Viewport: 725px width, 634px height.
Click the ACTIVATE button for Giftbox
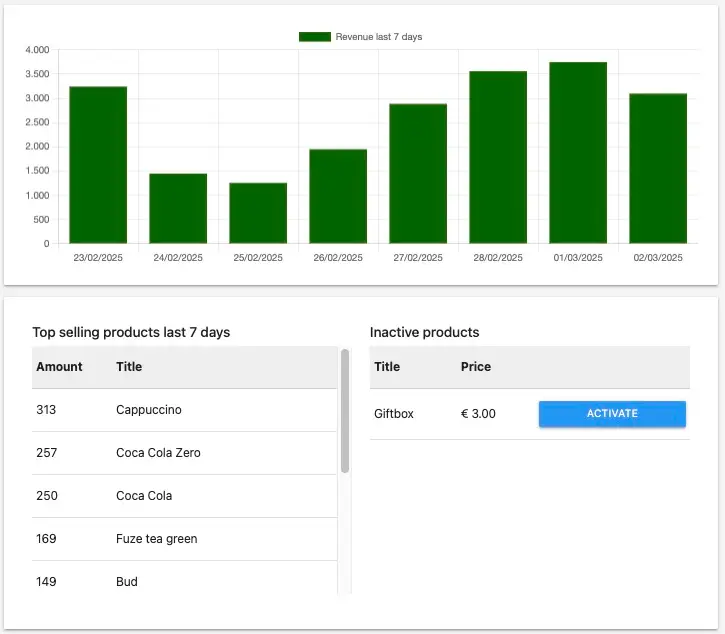click(612, 414)
